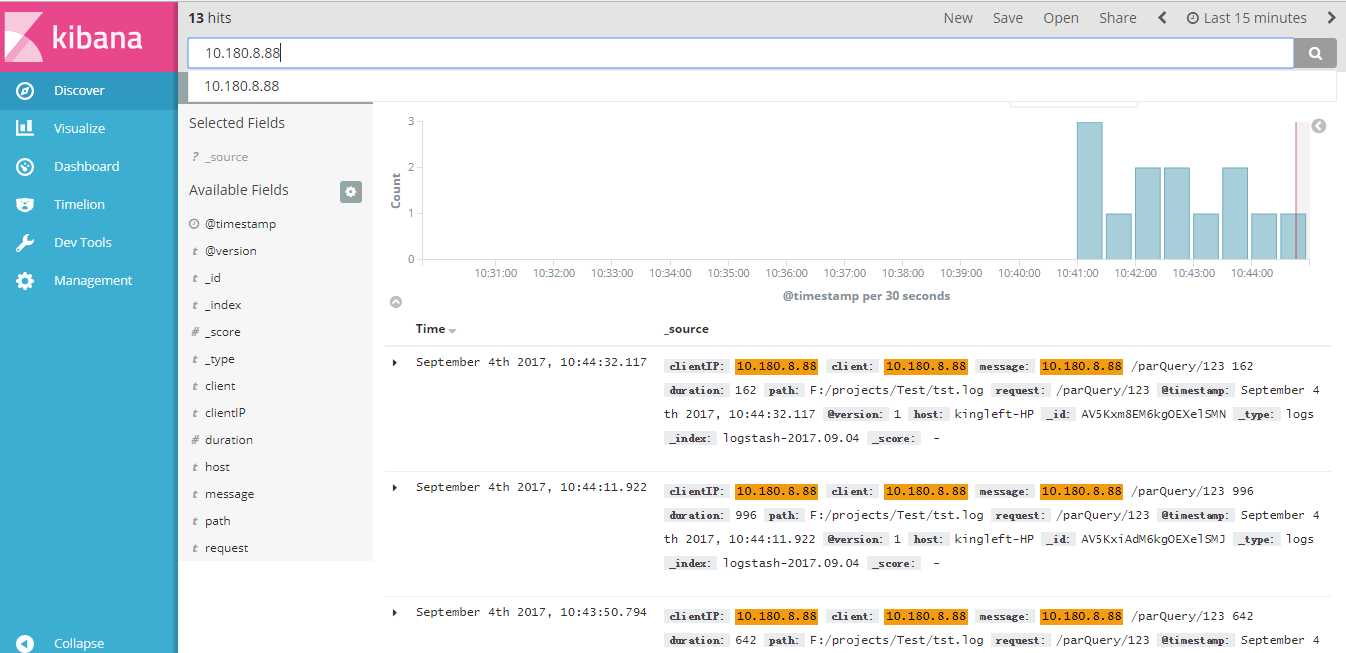The image size is (1346, 653).
Task: Select duration available field
Action: coord(228,440)
